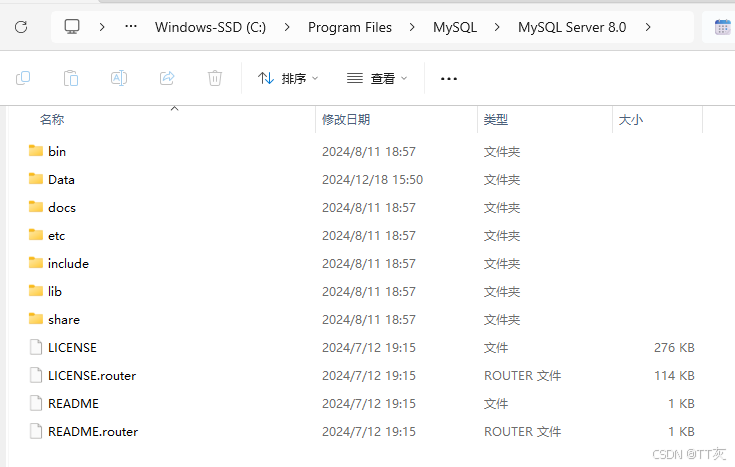
Task: Select the share folder icon
Action: click(x=36, y=319)
